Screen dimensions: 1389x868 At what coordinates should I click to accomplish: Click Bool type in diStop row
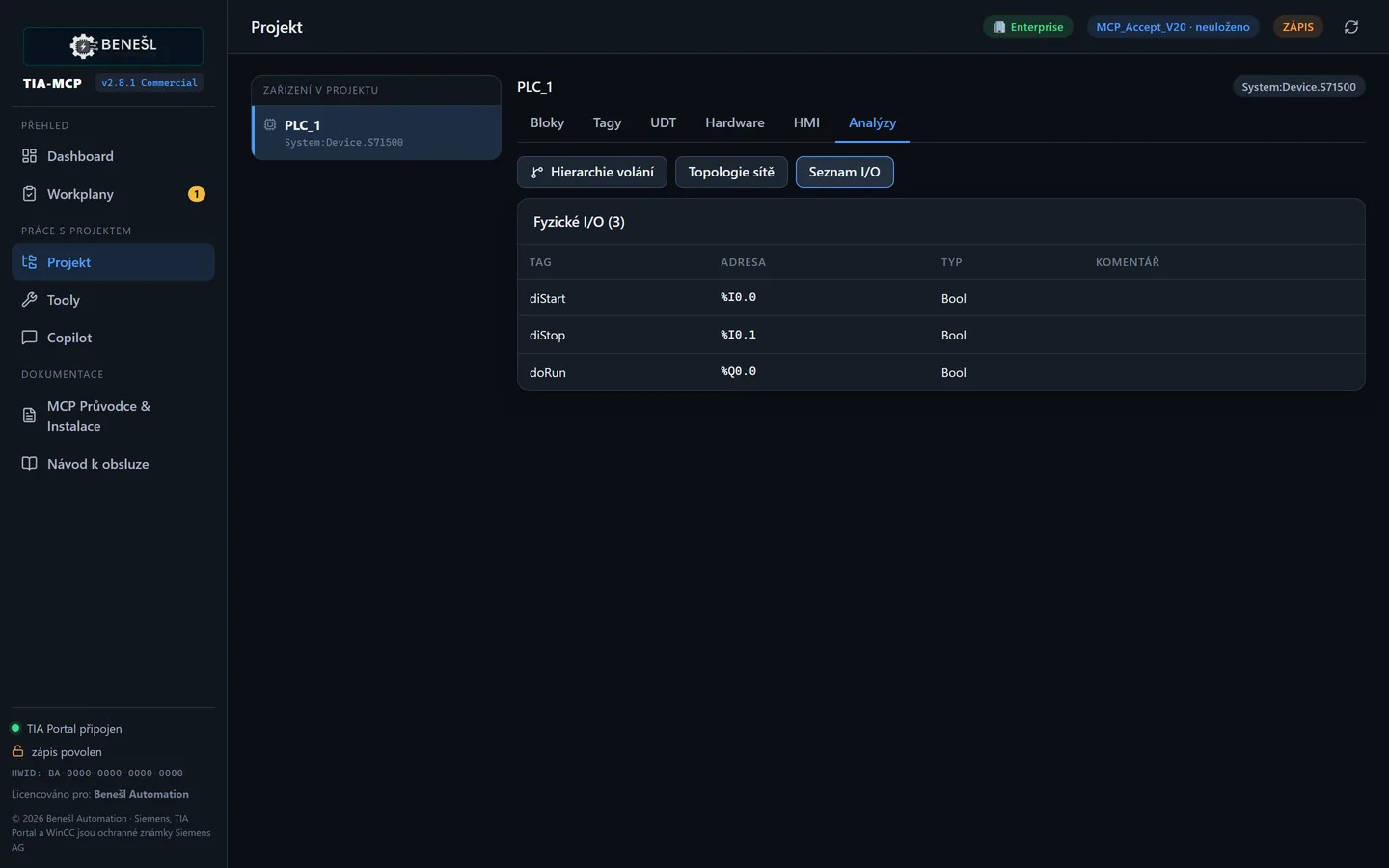953,335
